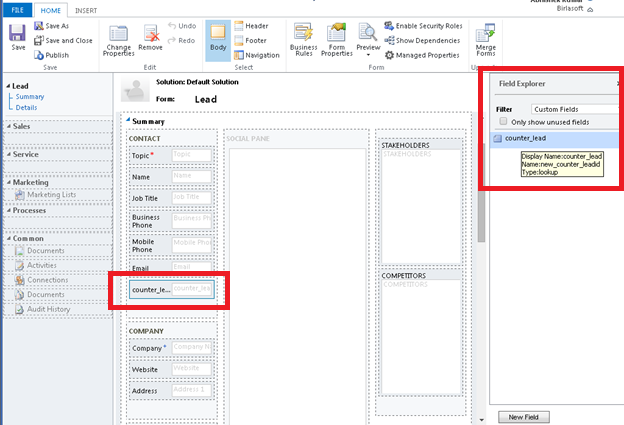The image size is (624, 425).
Task: Open the FILE tab
Action: pos(18,10)
